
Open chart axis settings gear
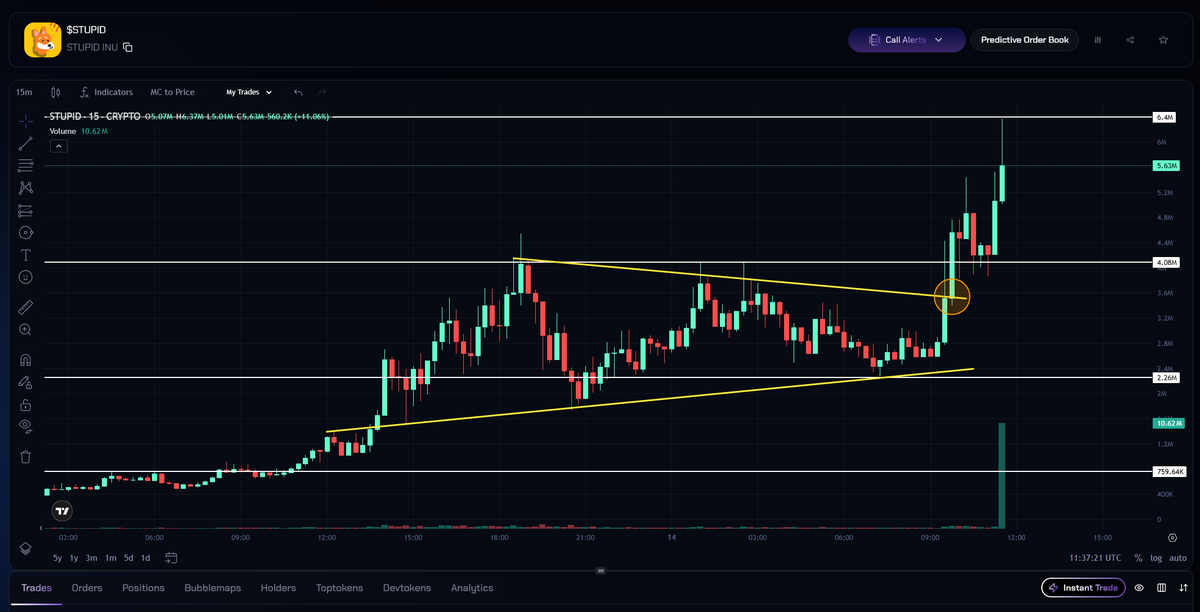[1172, 537]
